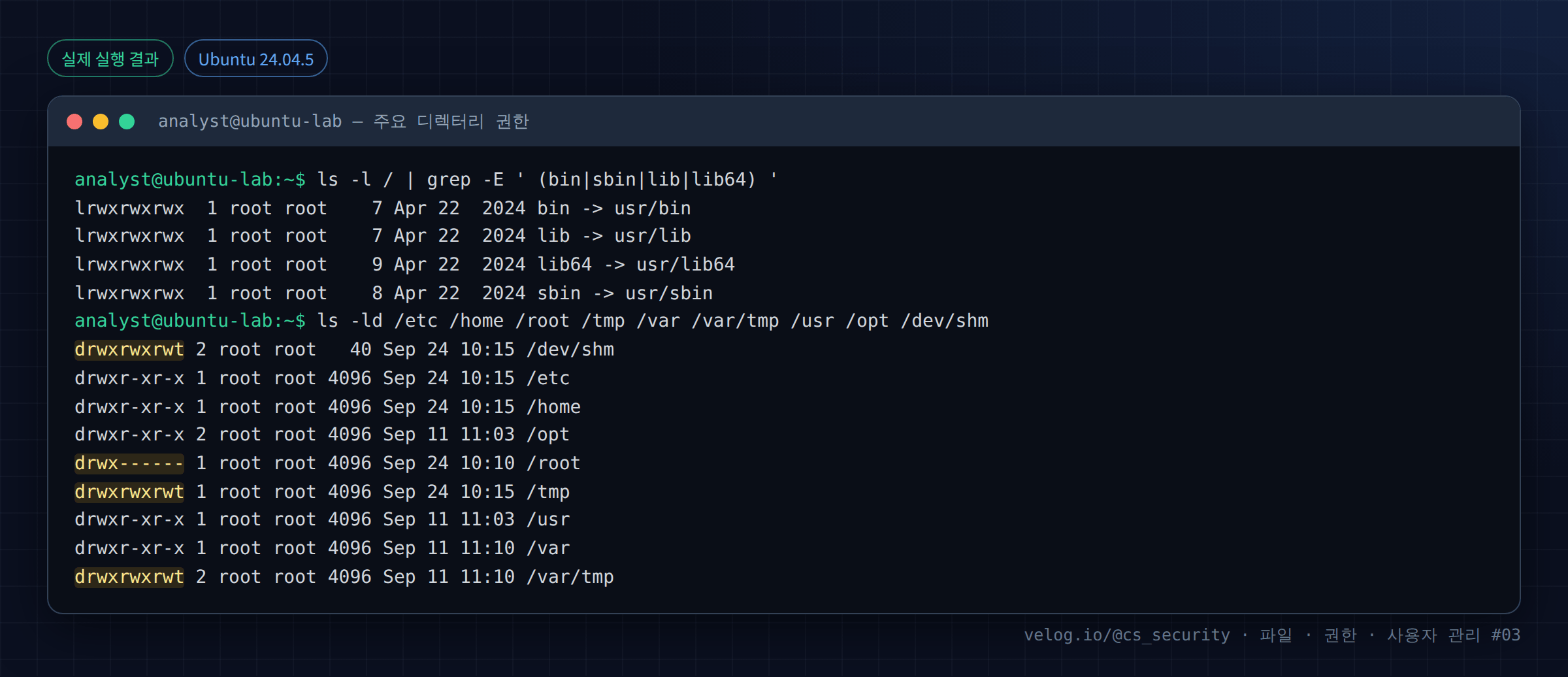Click the '/dev/shm' path in output
The height and width of the screenshot is (677, 1568).
(x=570, y=350)
